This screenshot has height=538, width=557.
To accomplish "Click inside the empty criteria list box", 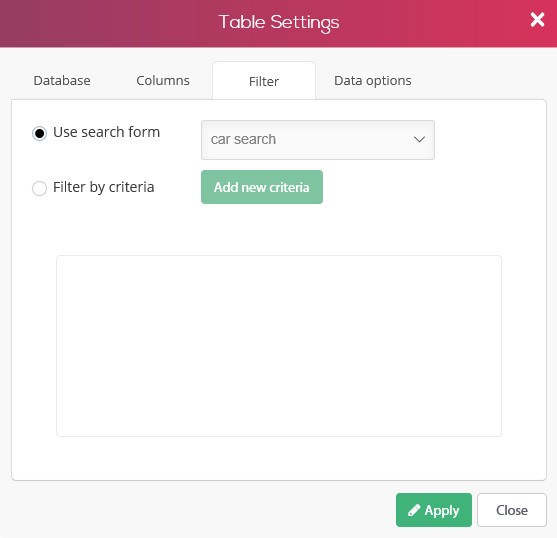I will (279, 346).
